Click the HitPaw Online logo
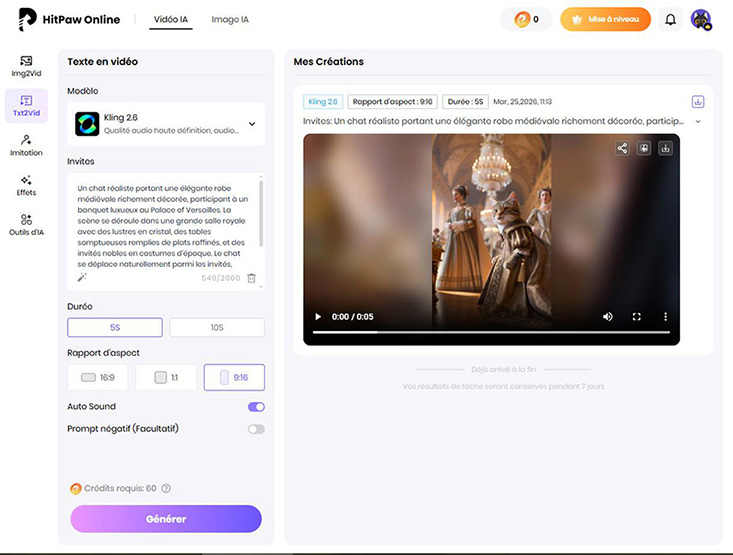Viewport: 733px width, 555px height. tap(69, 20)
